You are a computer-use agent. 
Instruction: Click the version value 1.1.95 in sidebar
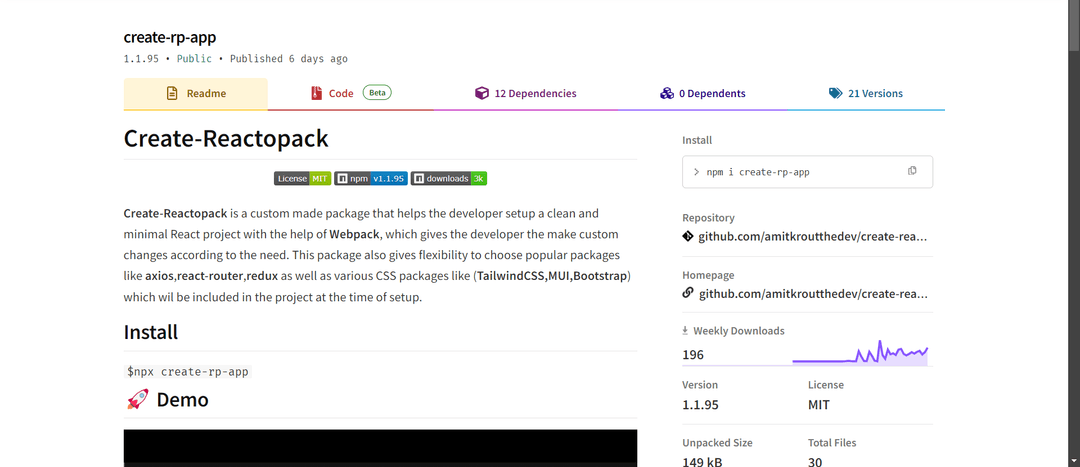tap(700, 405)
